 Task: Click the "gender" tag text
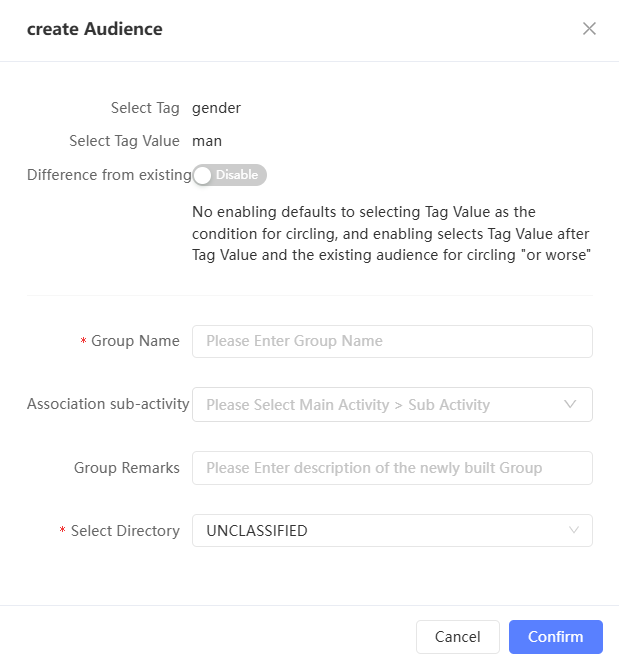pos(216,108)
